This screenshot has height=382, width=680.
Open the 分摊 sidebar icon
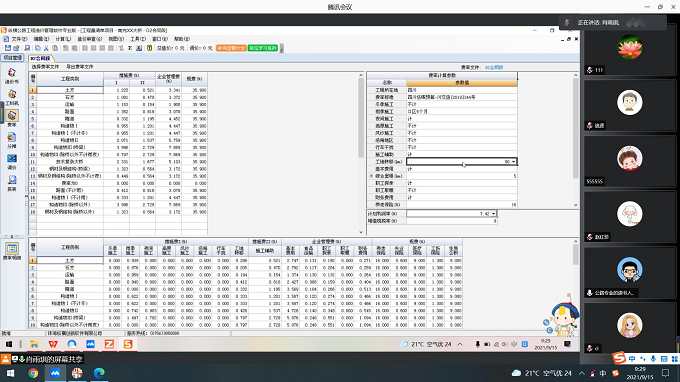[12, 140]
